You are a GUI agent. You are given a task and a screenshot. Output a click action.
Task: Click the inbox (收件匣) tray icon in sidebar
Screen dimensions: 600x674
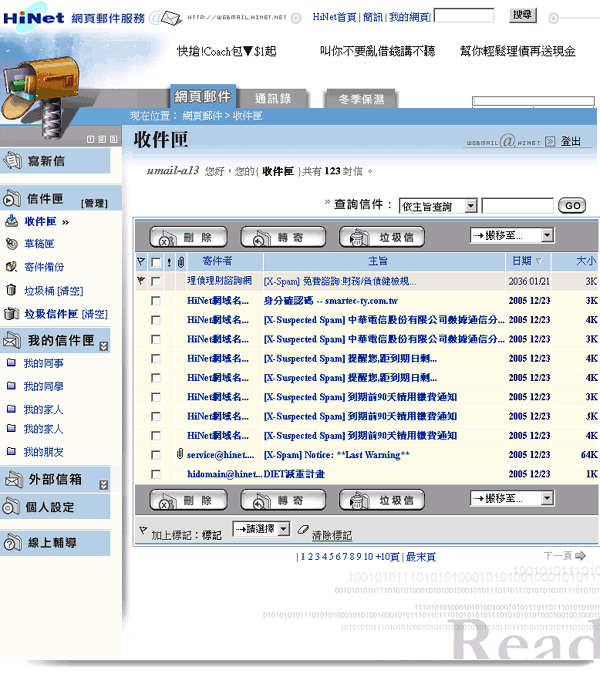coord(12,221)
